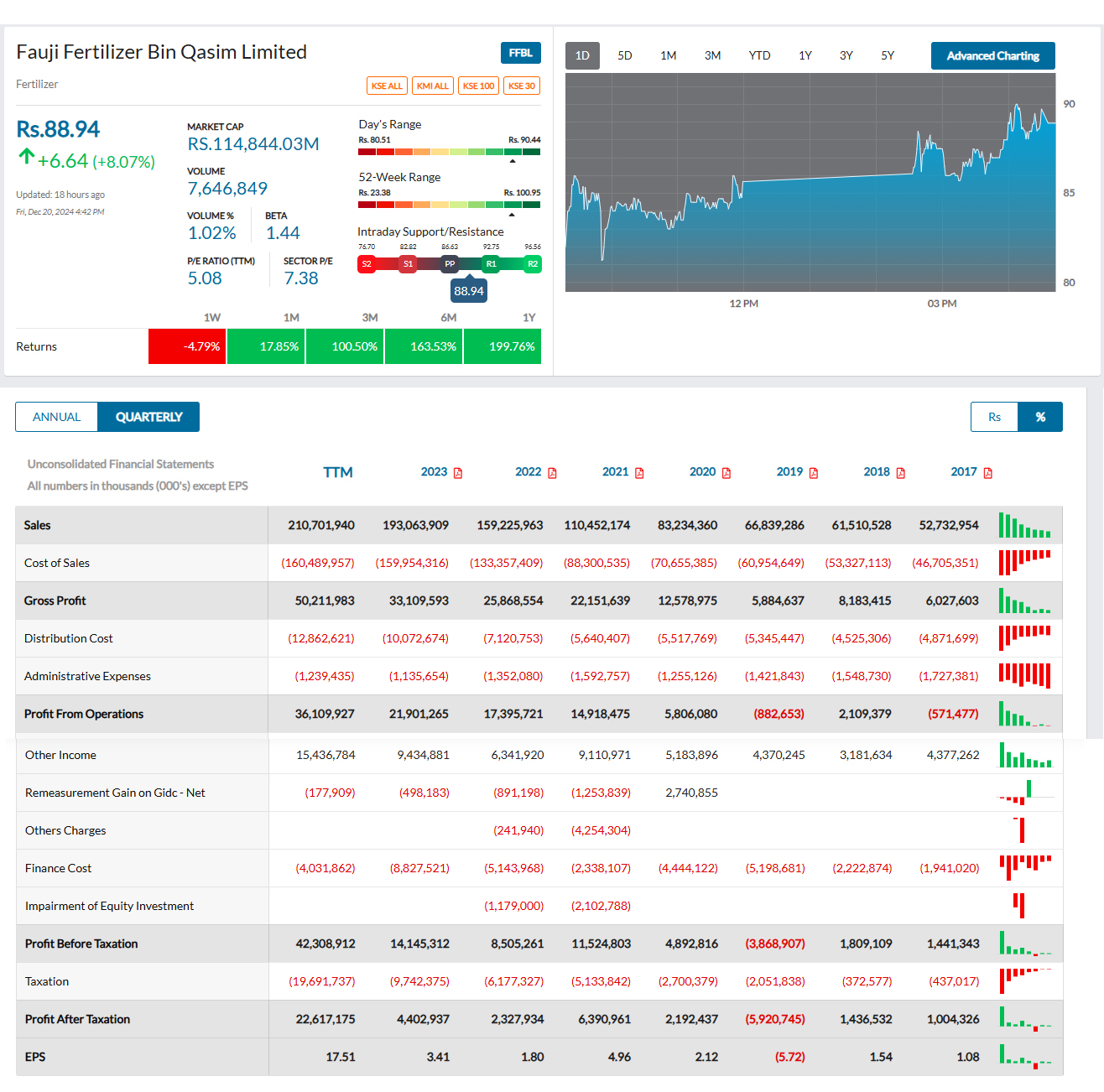Click the Distribution Cost sparkline chart
Screen dimensions: 1104x1092
click(x=1025, y=638)
